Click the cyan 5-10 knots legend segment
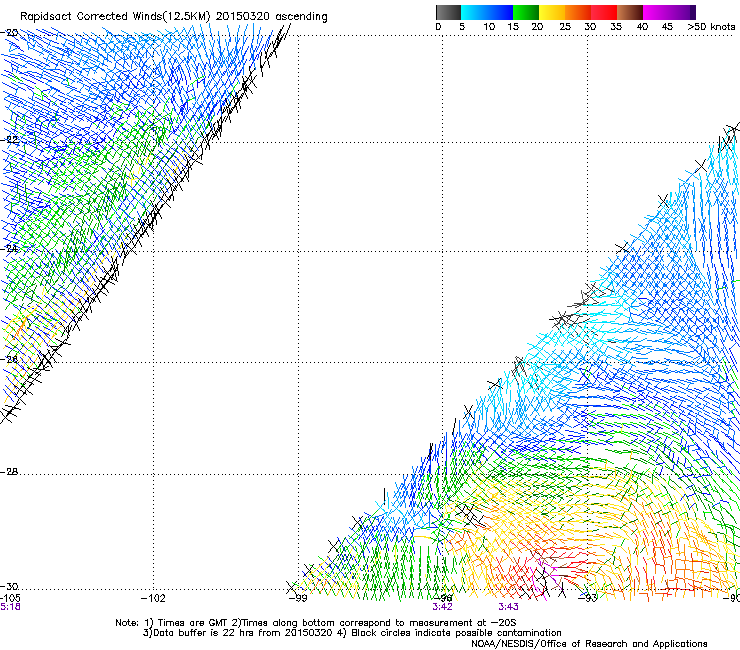740x650 pixels. [x=474, y=12]
